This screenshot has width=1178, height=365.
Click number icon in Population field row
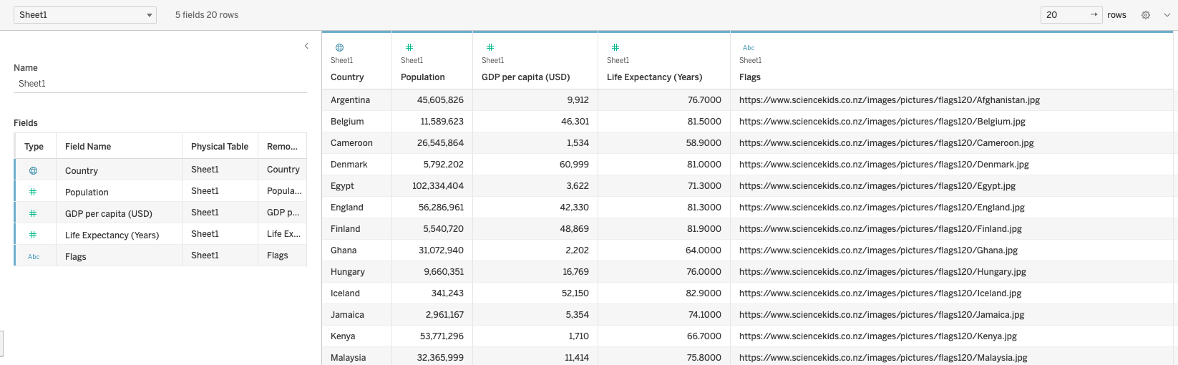[x=33, y=192]
